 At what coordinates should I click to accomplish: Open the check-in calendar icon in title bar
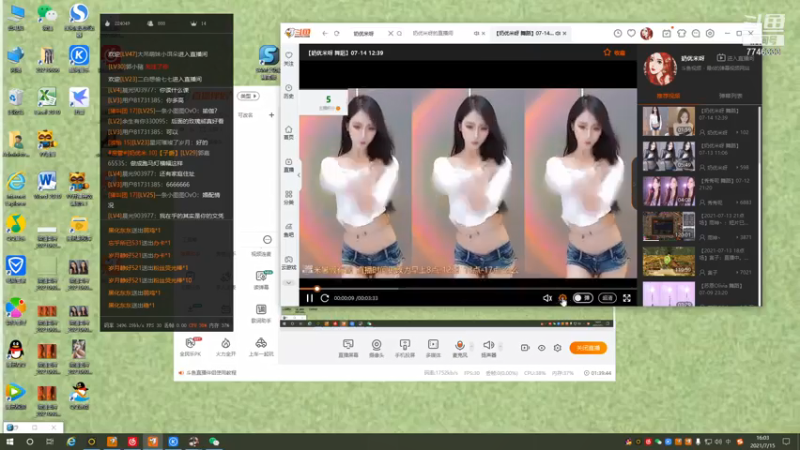pyautogui.click(x=666, y=33)
